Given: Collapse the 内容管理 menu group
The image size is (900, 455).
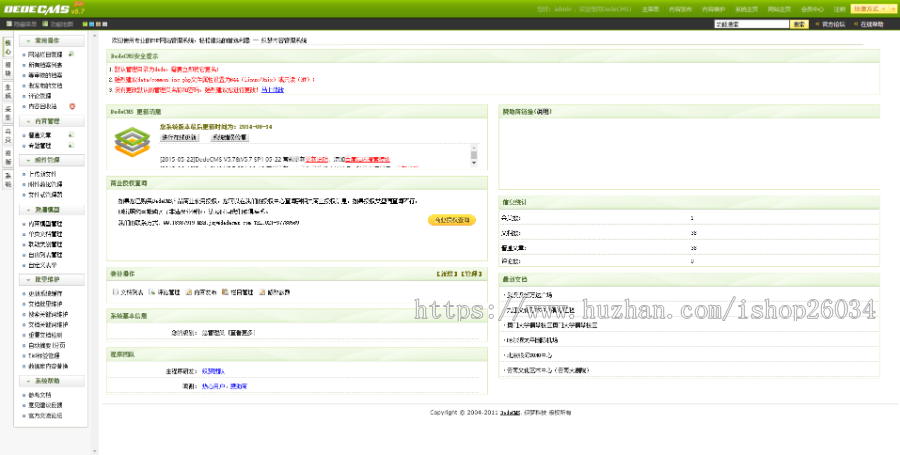Looking at the screenshot, I should (52, 121).
